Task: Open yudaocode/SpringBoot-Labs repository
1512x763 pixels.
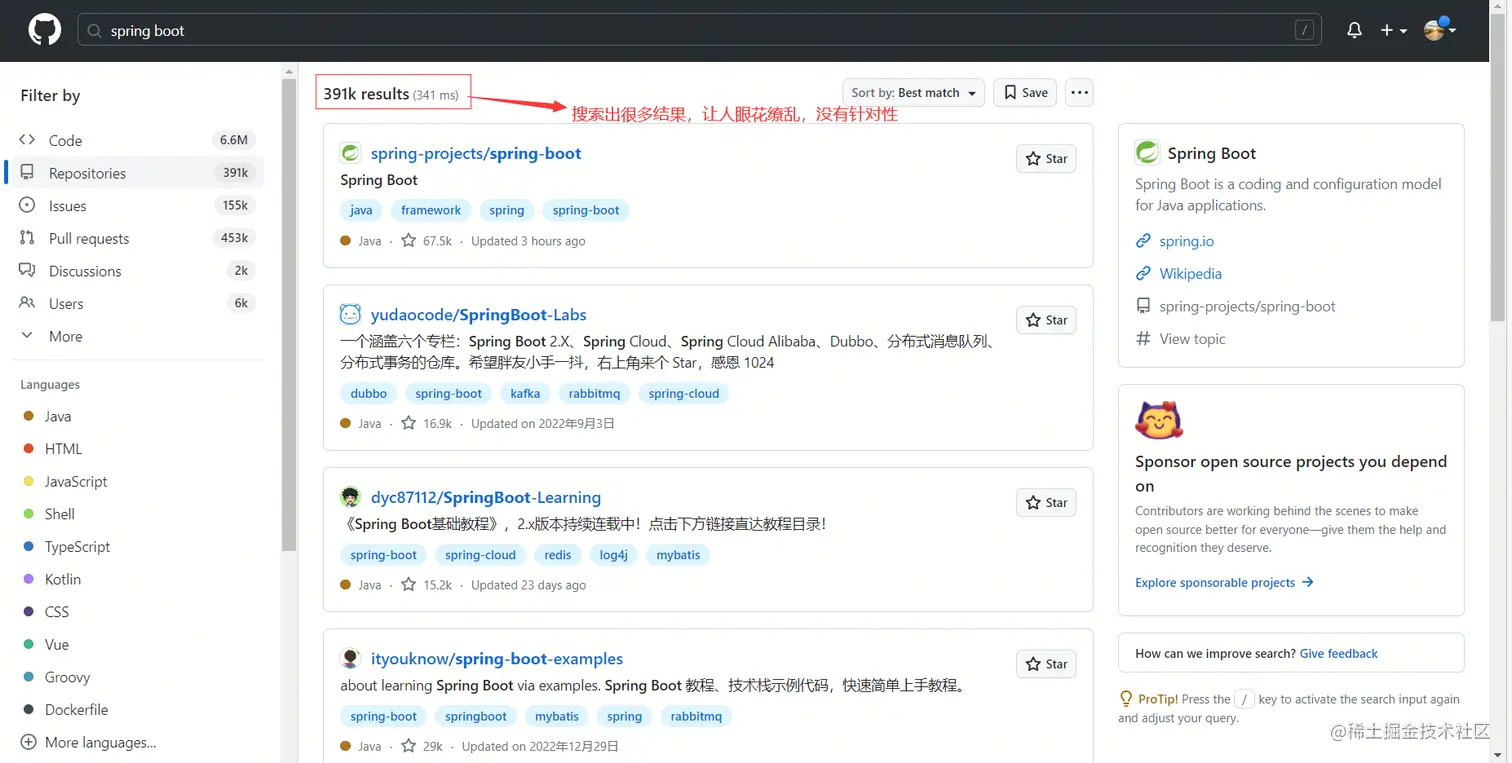Action: click(479, 314)
